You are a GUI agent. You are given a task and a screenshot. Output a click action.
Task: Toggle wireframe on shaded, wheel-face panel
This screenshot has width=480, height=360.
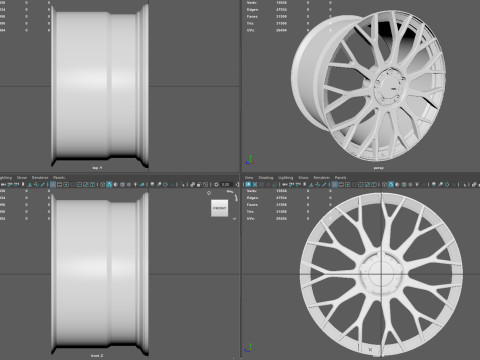coord(404,184)
